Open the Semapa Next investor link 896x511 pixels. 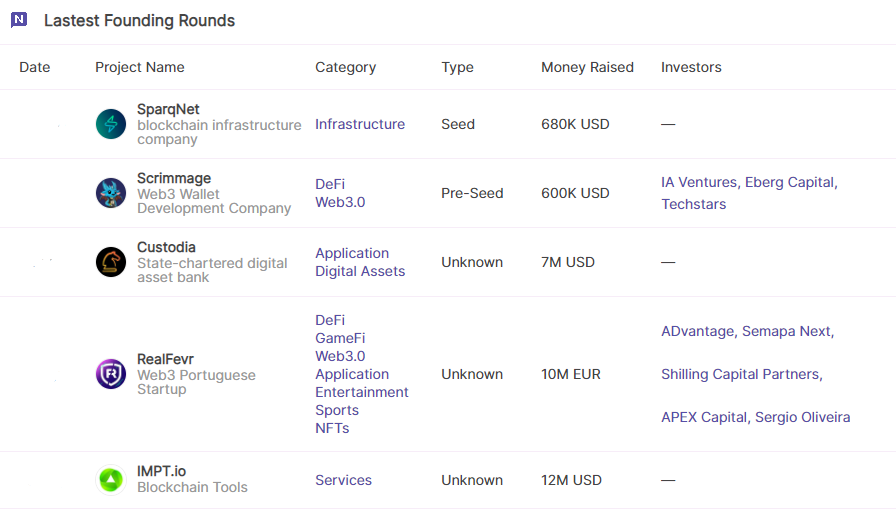pyautogui.click(x=786, y=332)
